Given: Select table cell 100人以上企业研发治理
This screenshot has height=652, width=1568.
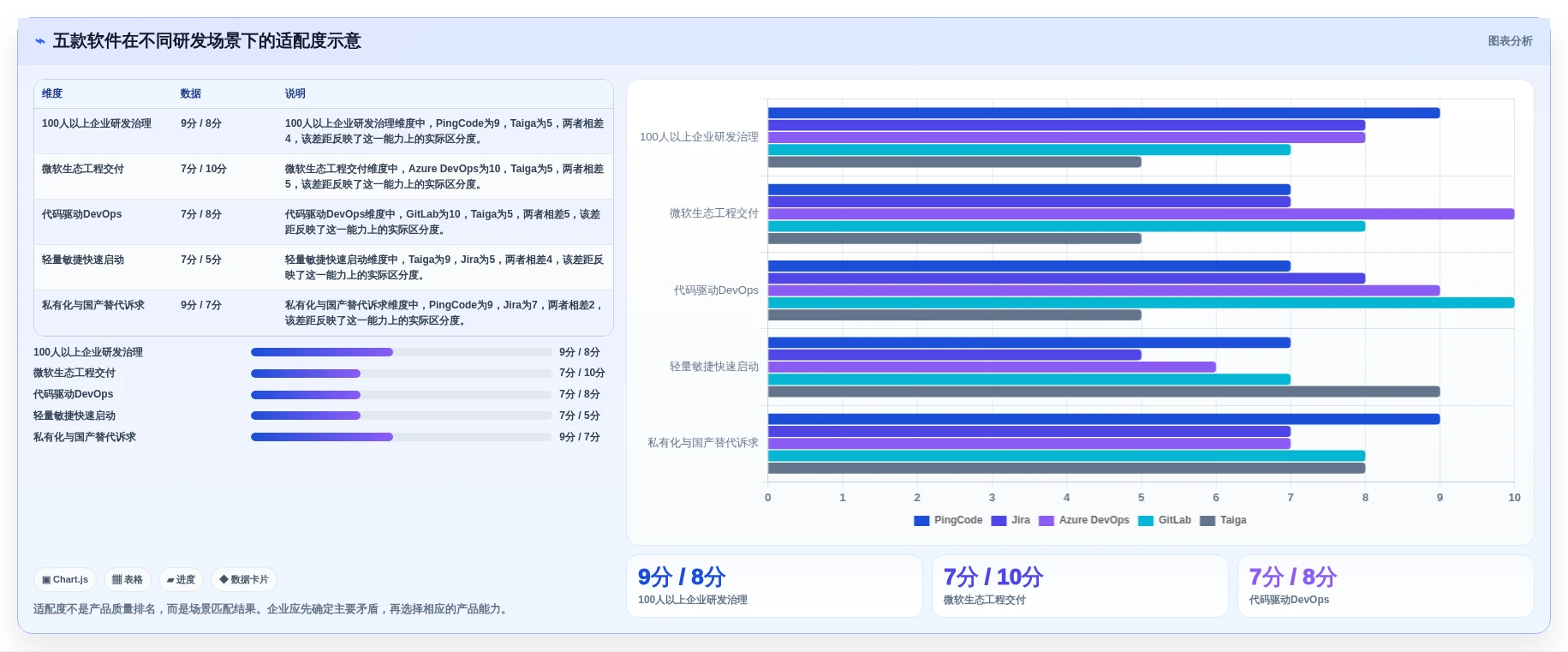Looking at the screenshot, I should tap(97, 123).
